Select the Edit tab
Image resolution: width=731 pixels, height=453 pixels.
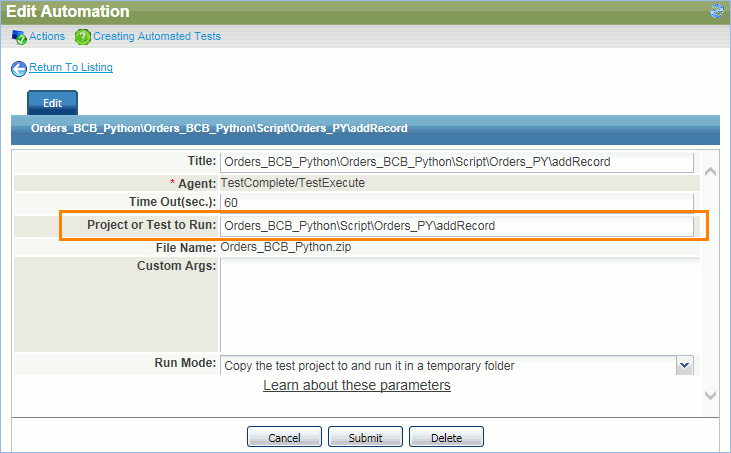click(x=52, y=103)
